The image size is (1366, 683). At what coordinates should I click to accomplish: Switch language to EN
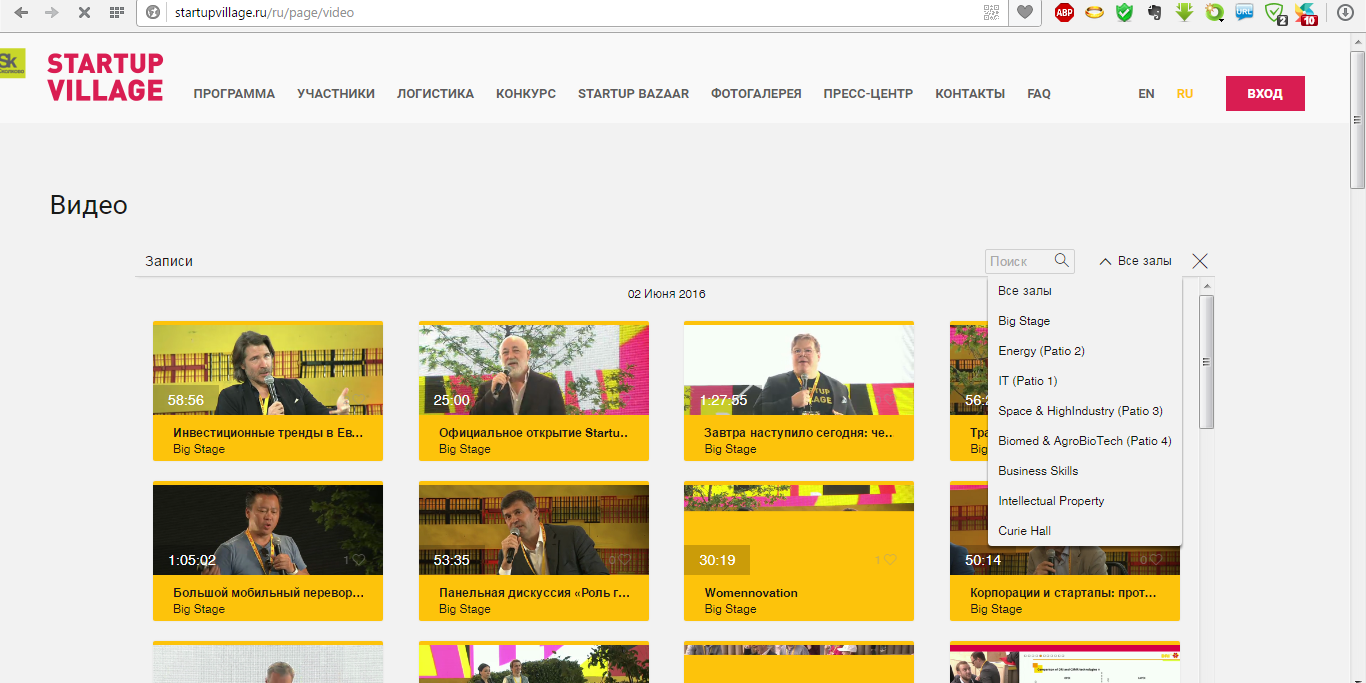click(x=1146, y=94)
